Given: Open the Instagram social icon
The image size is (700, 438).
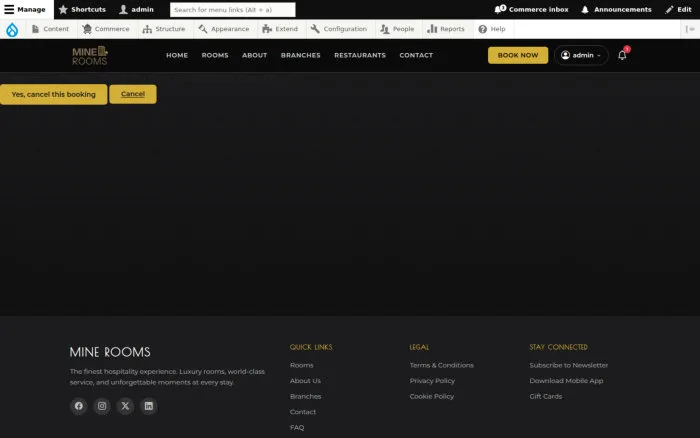Looking at the screenshot, I should 102,406.
